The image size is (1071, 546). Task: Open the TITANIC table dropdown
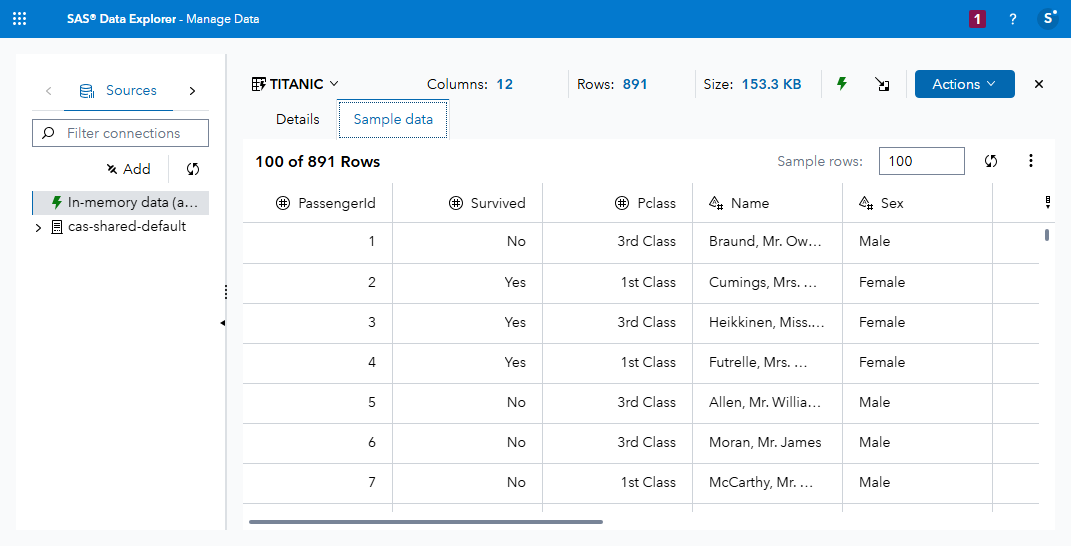coord(295,84)
